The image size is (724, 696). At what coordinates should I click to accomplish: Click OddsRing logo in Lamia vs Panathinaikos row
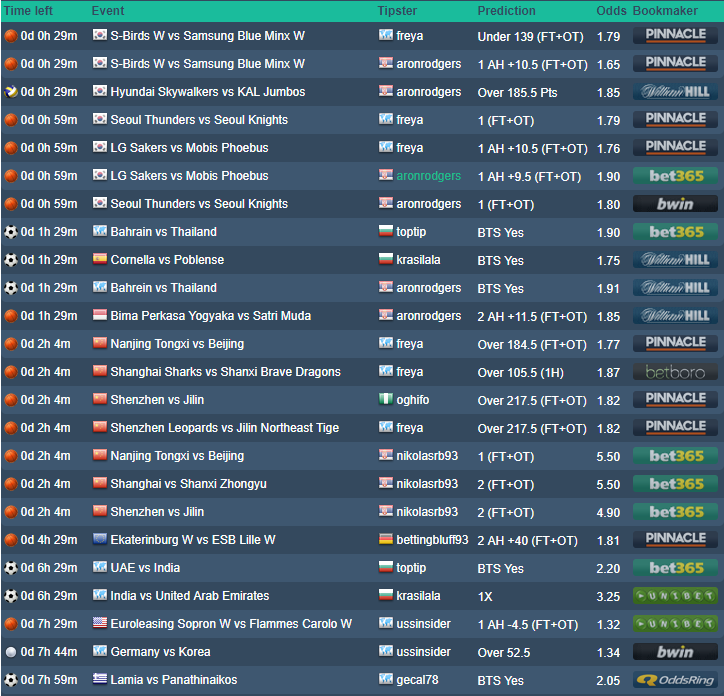[675, 680]
